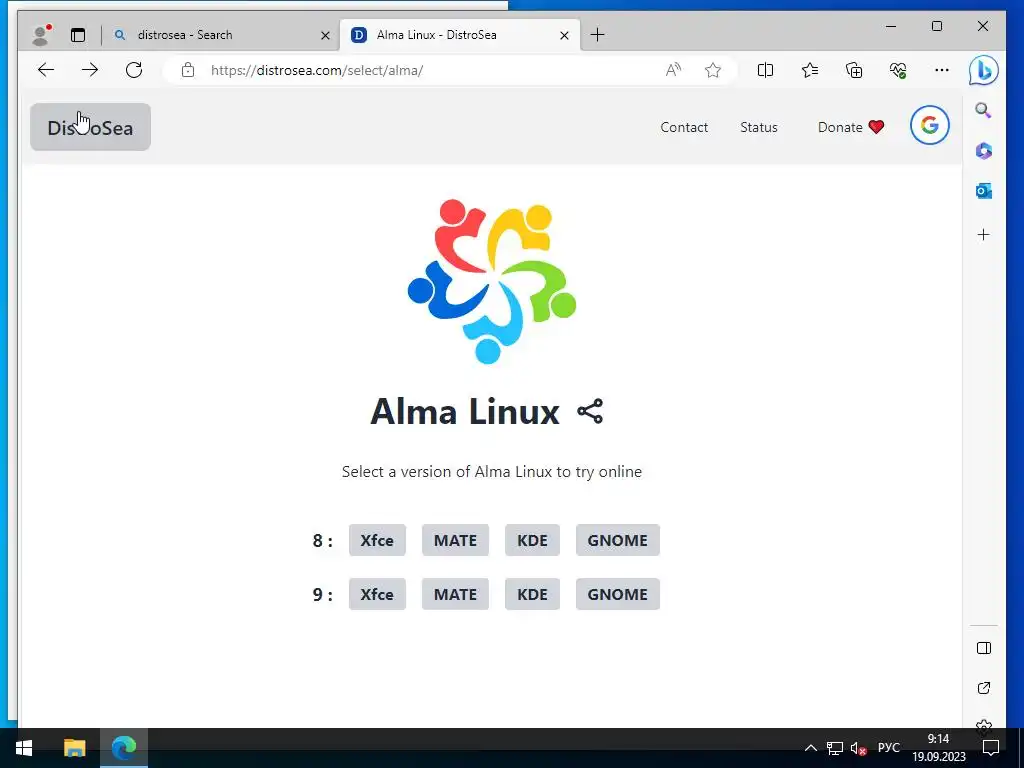1024x768 pixels.
Task: Change РУС keyboard input language
Action: (x=888, y=748)
